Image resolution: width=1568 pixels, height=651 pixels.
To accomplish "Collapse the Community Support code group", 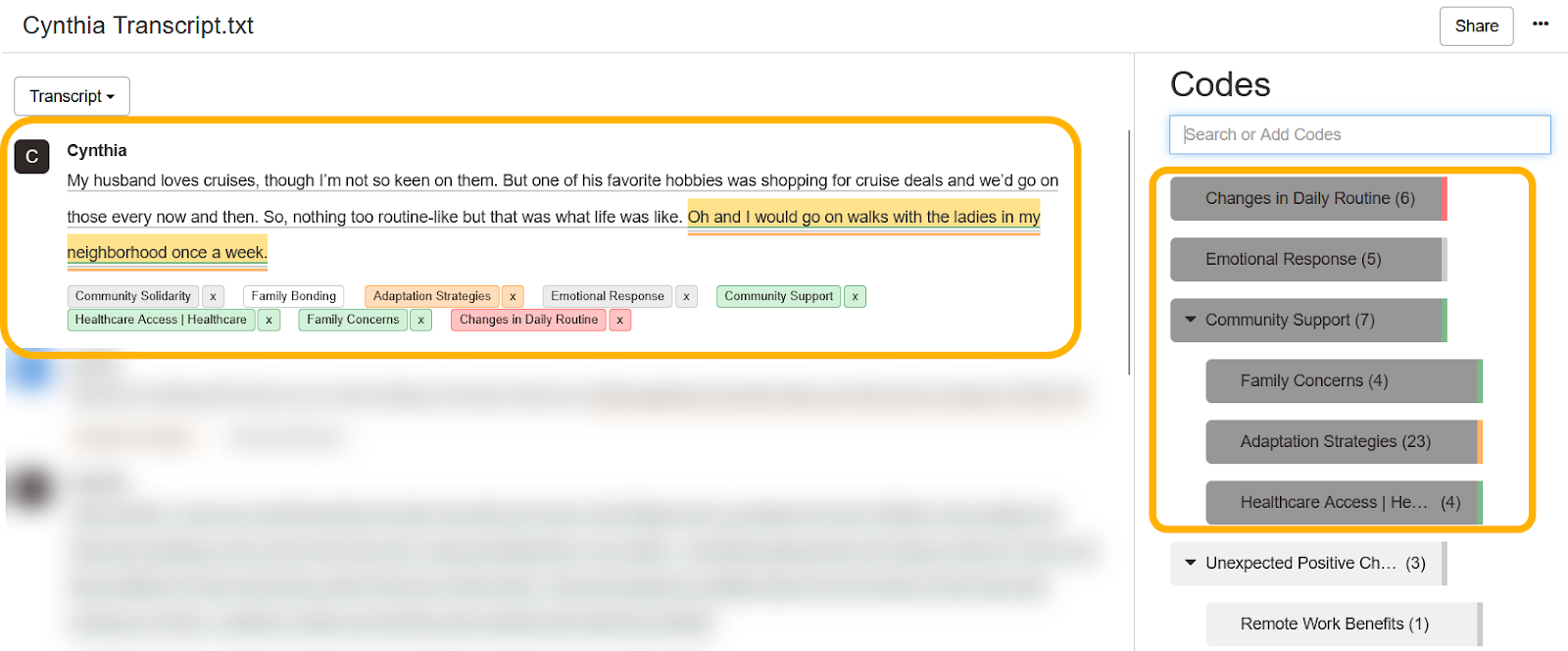I will [x=1191, y=320].
